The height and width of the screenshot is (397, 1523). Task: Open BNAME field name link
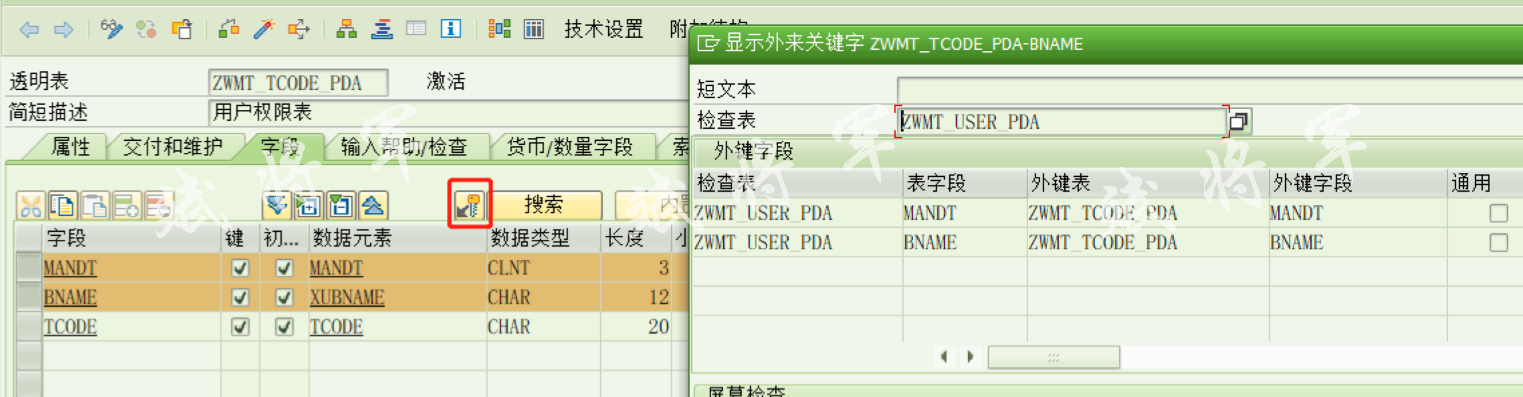(x=69, y=298)
